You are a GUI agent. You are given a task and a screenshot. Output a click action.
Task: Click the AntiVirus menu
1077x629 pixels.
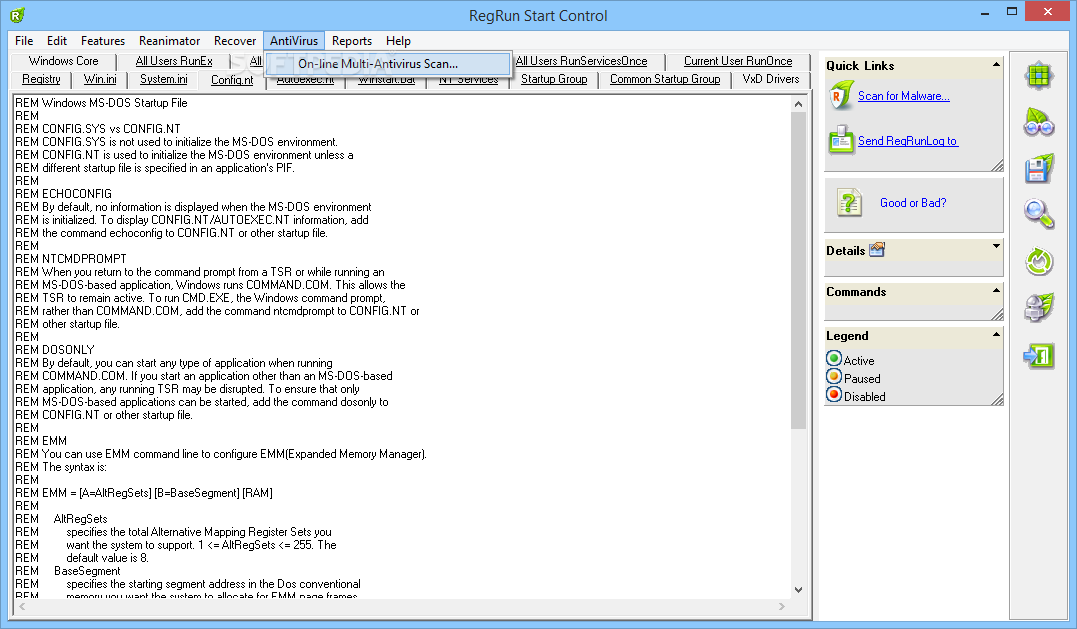[x=294, y=41]
